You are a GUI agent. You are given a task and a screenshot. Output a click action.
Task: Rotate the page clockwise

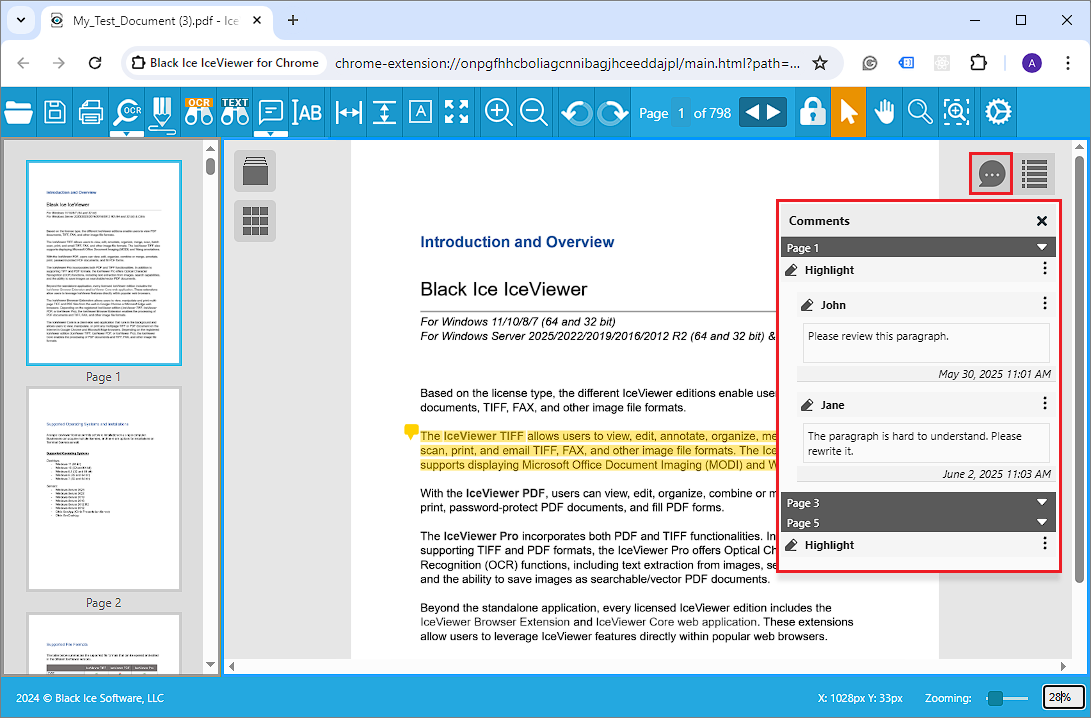(612, 113)
